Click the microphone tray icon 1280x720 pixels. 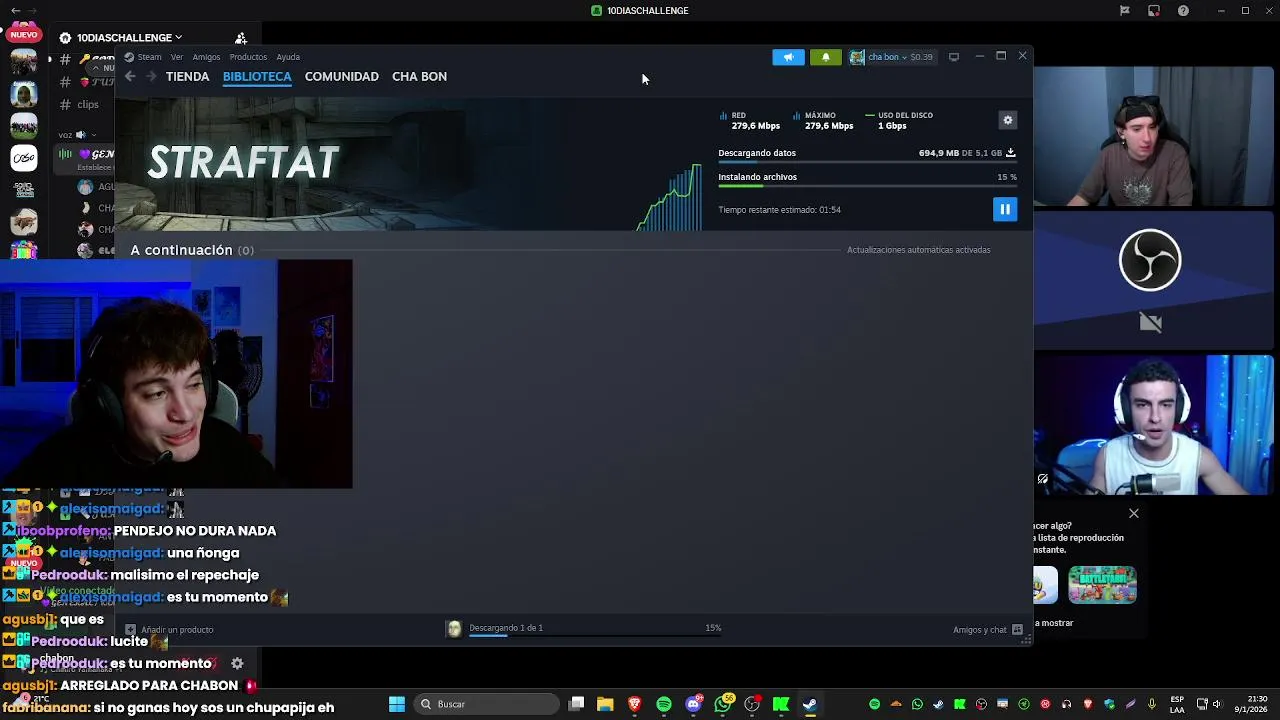[1152, 704]
